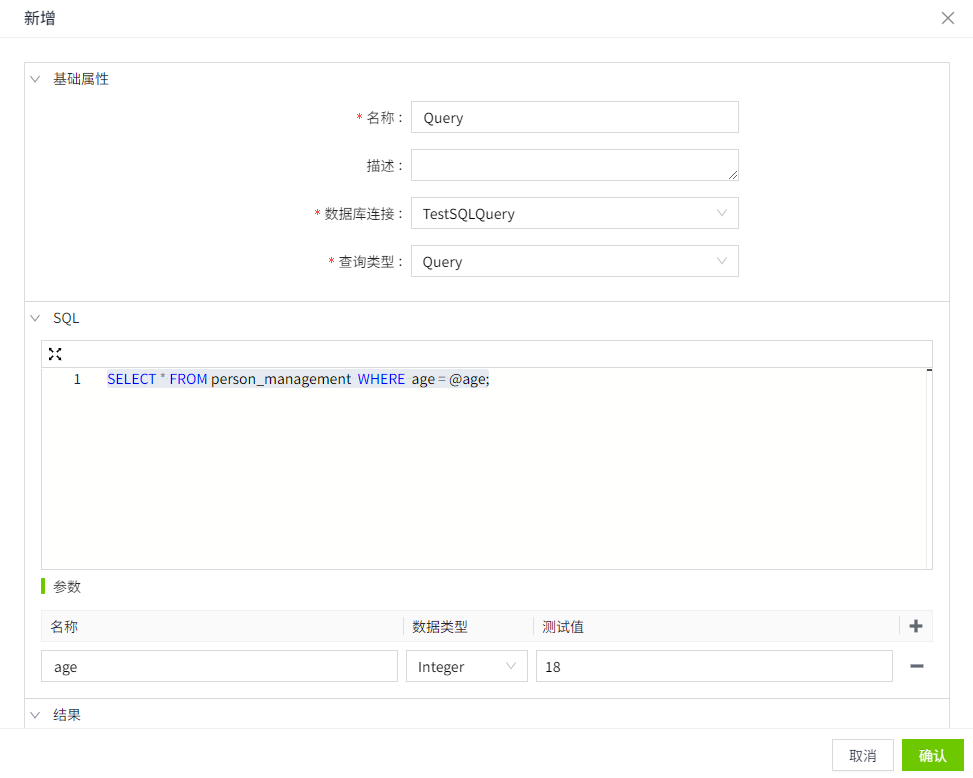The width and height of the screenshot is (973, 778).
Task: Click inside the SQL statement on line 1
Action: [298, 380]
